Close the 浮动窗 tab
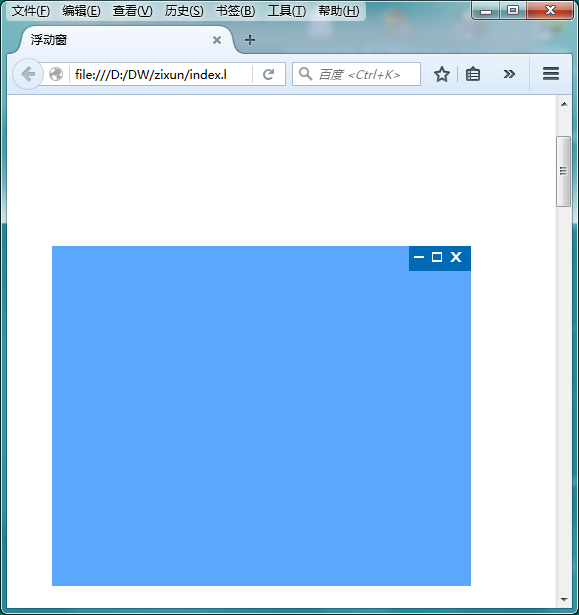The height and width of the screenshot is (615, 579). pyautogui.click(x=217, y=40)
